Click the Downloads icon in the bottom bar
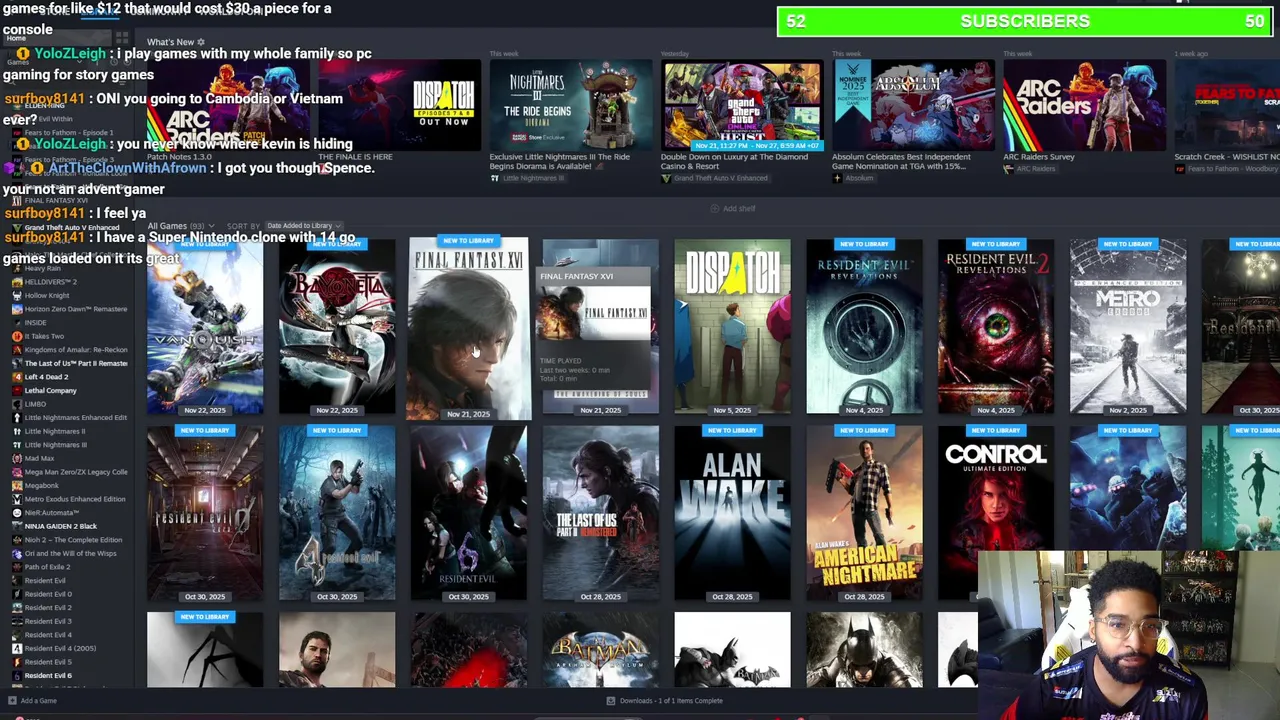 611,700
